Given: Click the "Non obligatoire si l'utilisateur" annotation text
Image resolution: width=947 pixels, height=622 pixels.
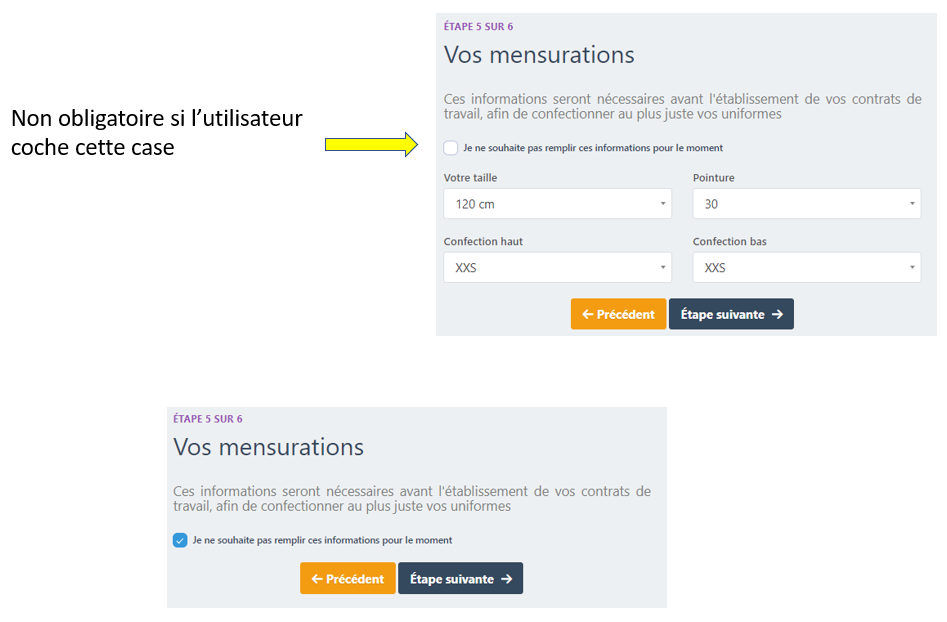Looking at the screenshot, I should pyautogui.click(x=156, y=119).
